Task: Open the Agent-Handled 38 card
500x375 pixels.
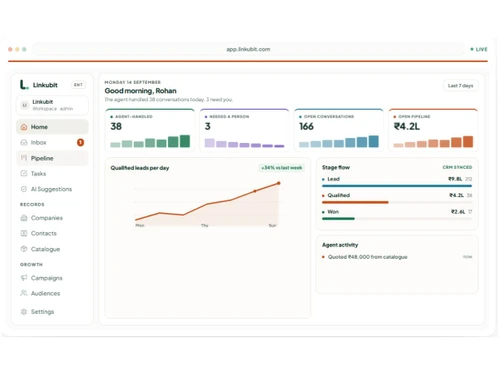Action: click(150, 130)
